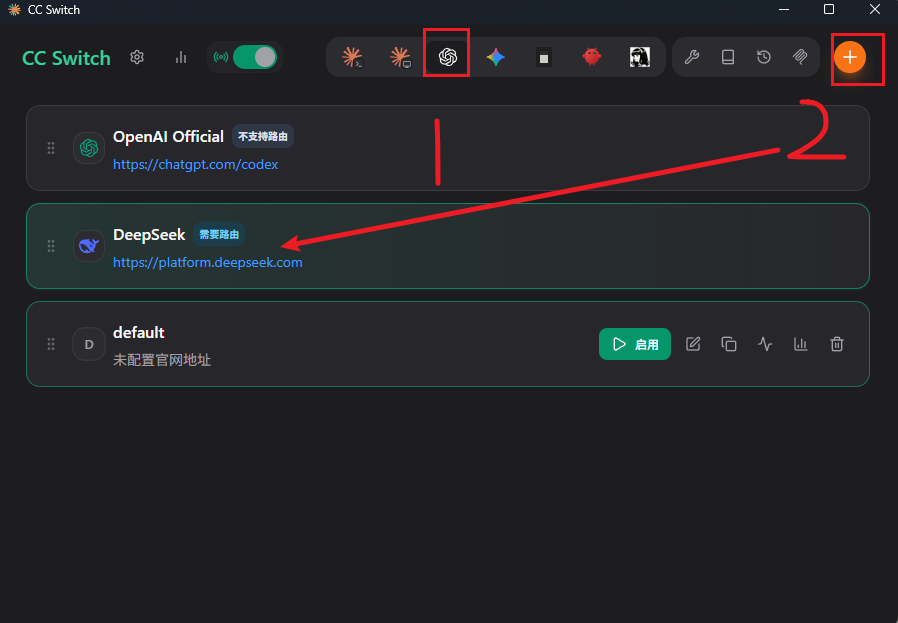Open the history clock icon

tap(763, 57)
